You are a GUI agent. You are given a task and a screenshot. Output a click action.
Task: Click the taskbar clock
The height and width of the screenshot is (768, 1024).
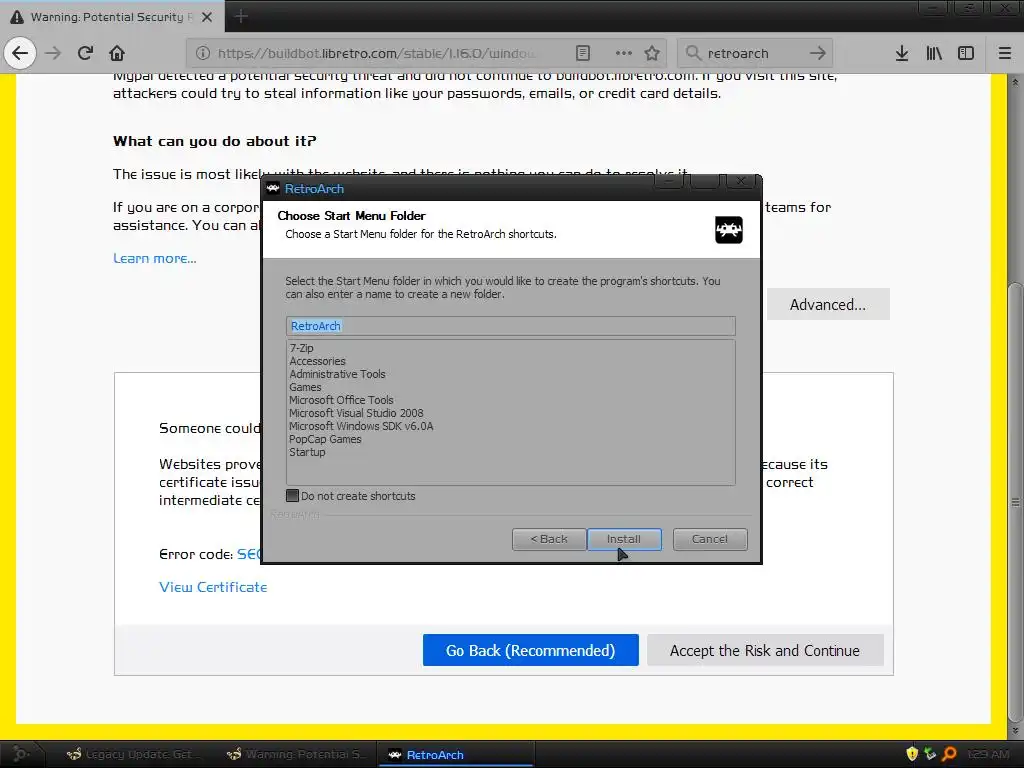click(988, 754)
